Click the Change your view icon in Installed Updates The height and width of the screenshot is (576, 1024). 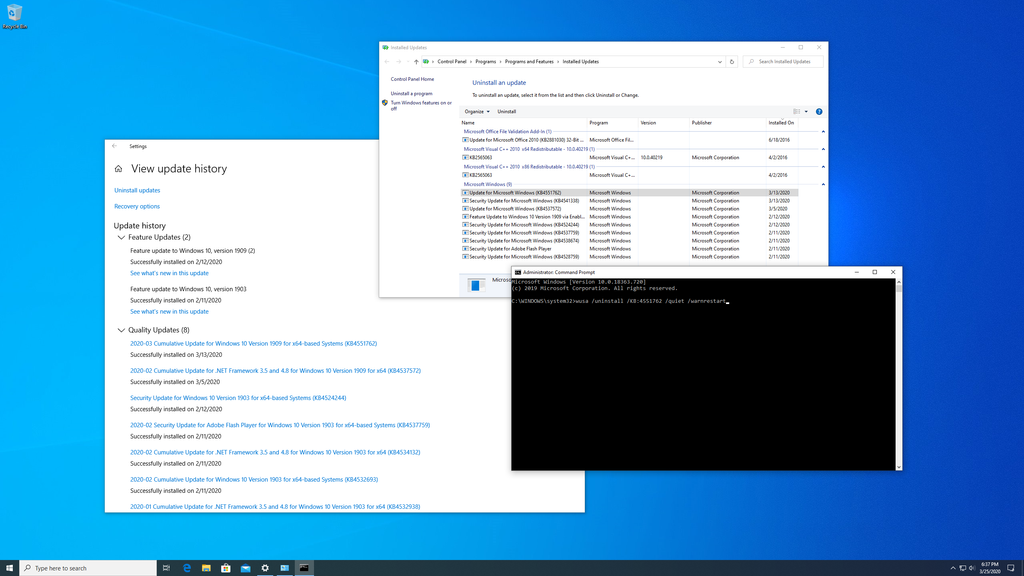click(796, 111)
